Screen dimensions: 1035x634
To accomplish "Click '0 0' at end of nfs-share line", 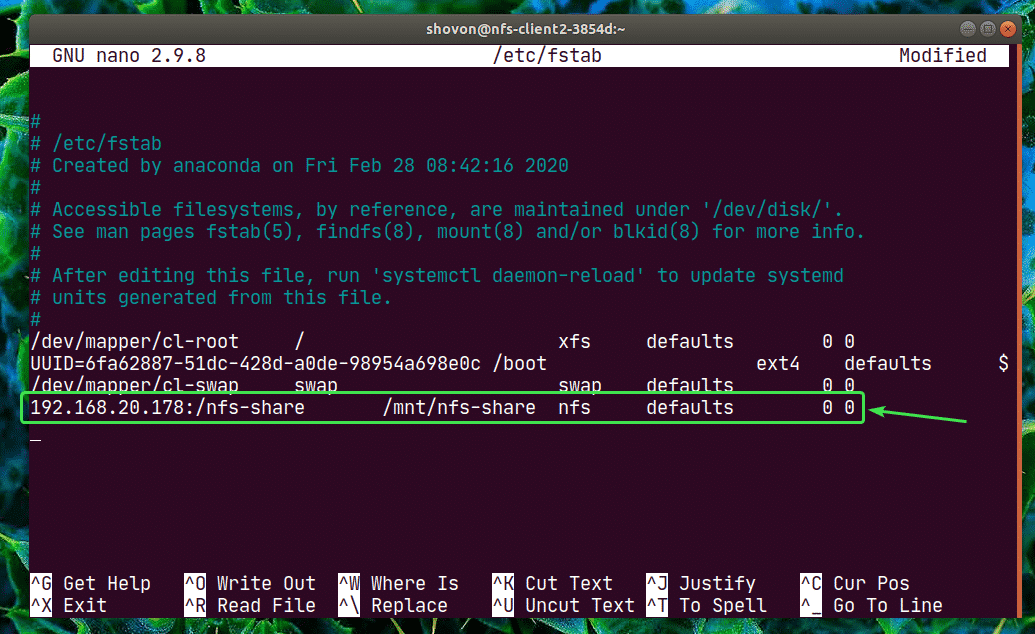I will tap(838, 407).
